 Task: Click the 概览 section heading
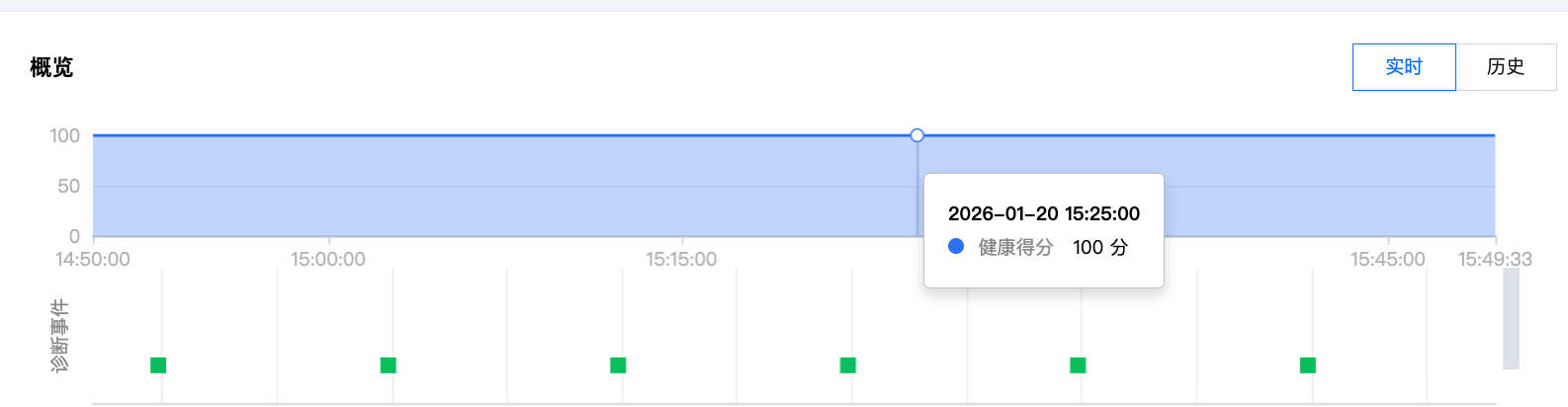(51, 68)
